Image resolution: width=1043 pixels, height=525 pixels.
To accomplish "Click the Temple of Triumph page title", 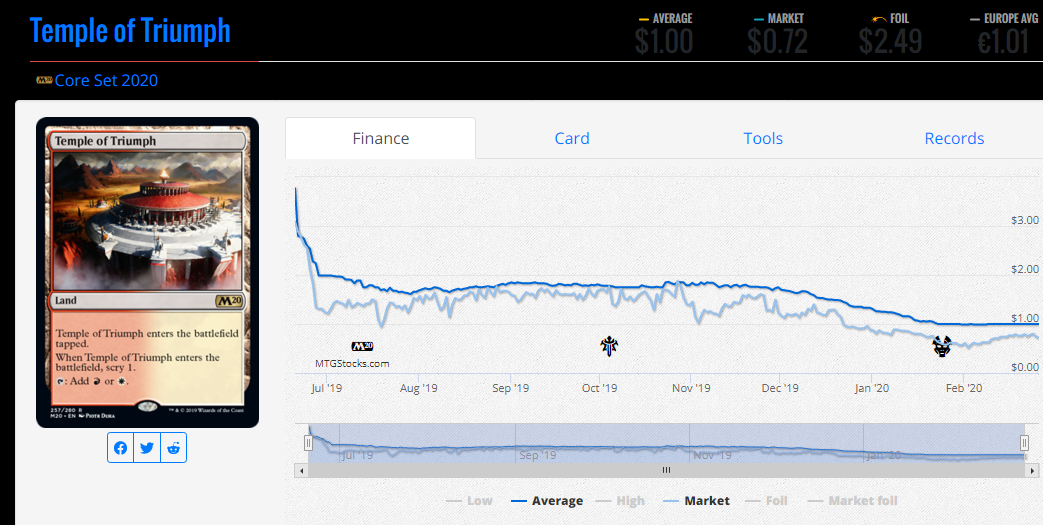I will point(130,31).
